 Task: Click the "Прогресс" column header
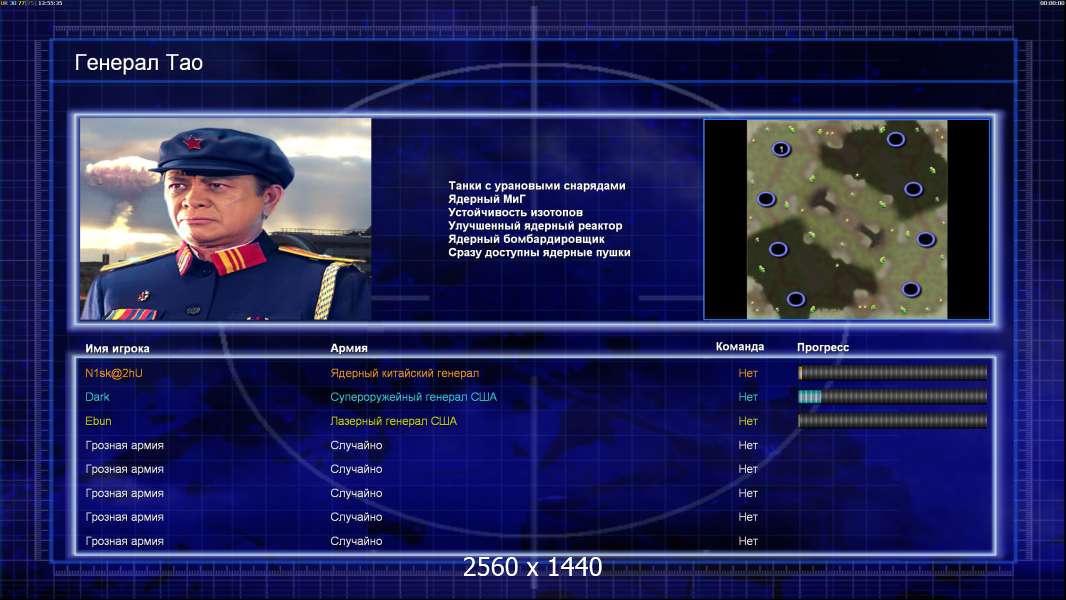pyautogui.click(x=823, y=347)
